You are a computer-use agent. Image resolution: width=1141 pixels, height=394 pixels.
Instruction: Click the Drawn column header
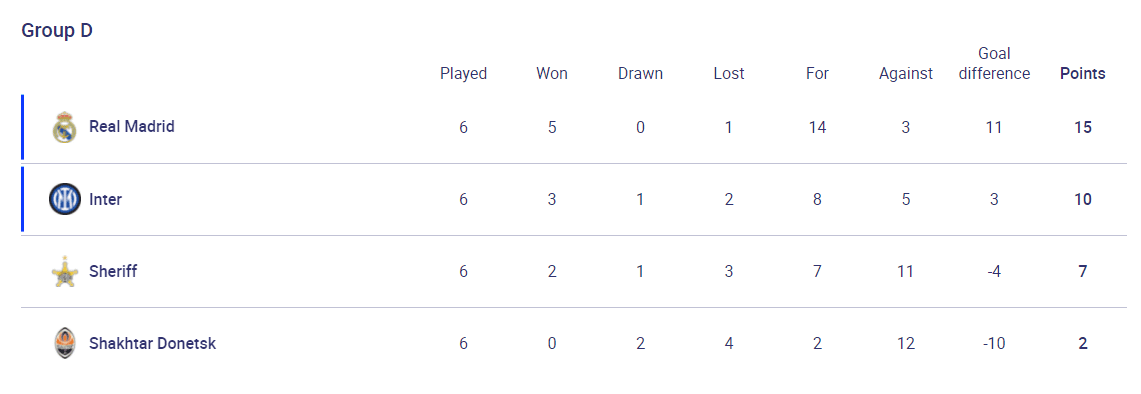tap(640, 74)
